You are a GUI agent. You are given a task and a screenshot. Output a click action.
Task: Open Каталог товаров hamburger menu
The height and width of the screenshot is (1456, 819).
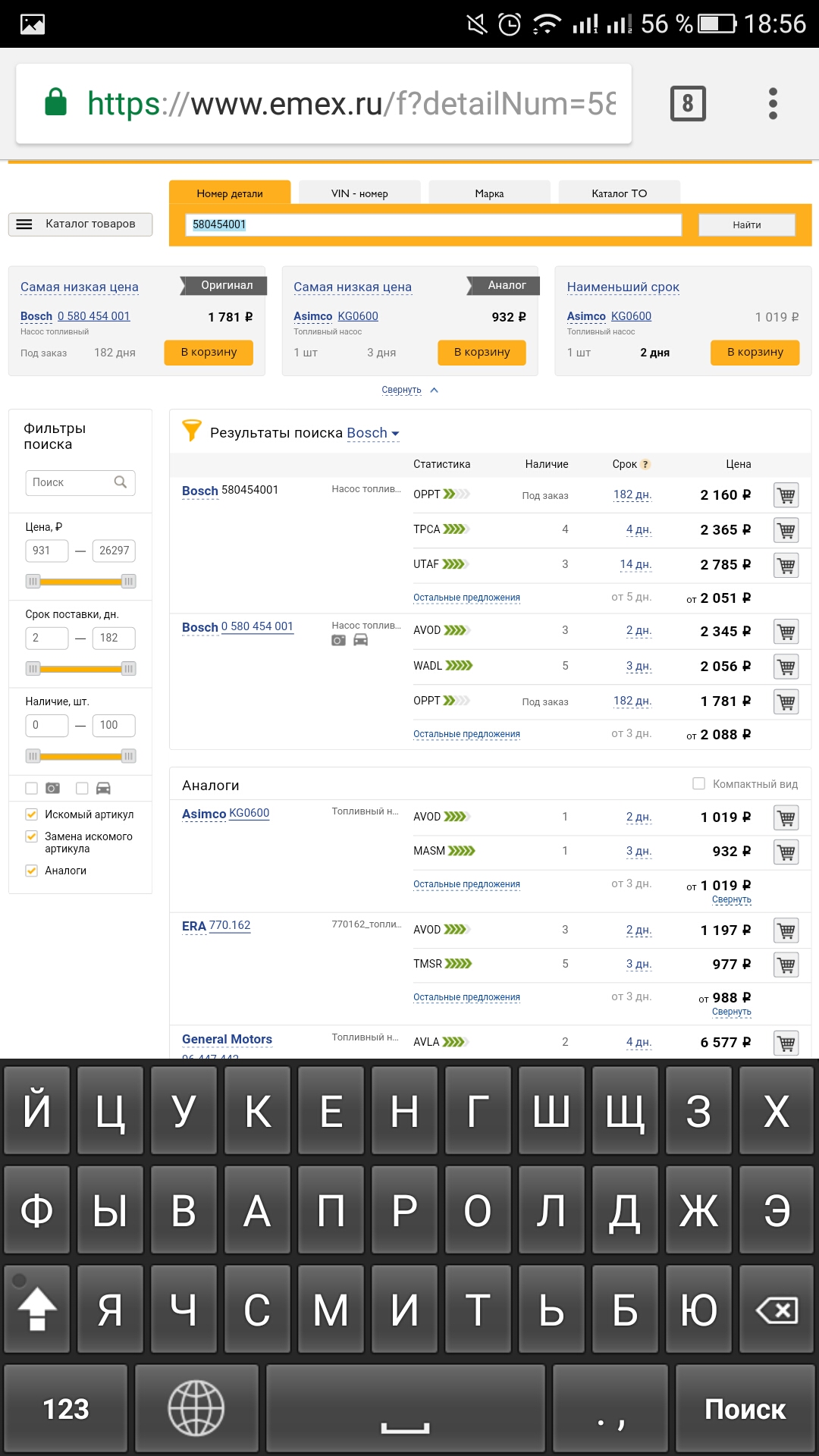coord(80,224)
